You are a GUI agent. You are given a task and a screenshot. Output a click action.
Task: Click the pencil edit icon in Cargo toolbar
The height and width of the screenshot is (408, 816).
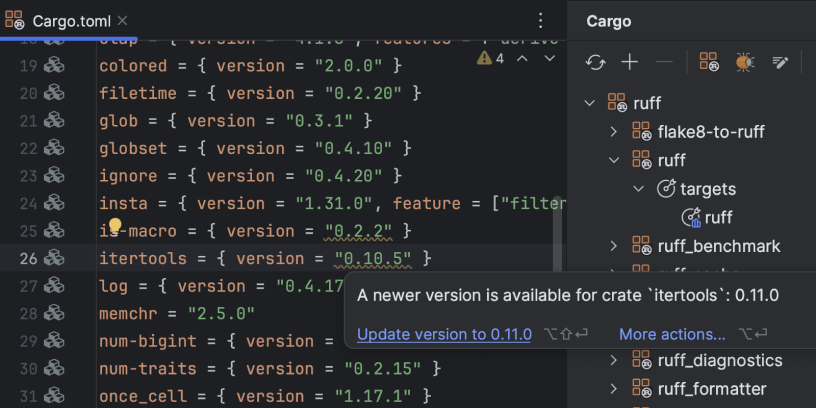[x=781, y=62]
